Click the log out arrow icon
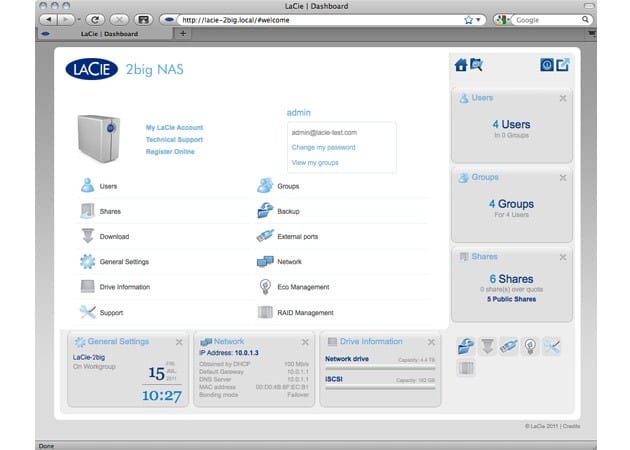 [x=563, y=65]
